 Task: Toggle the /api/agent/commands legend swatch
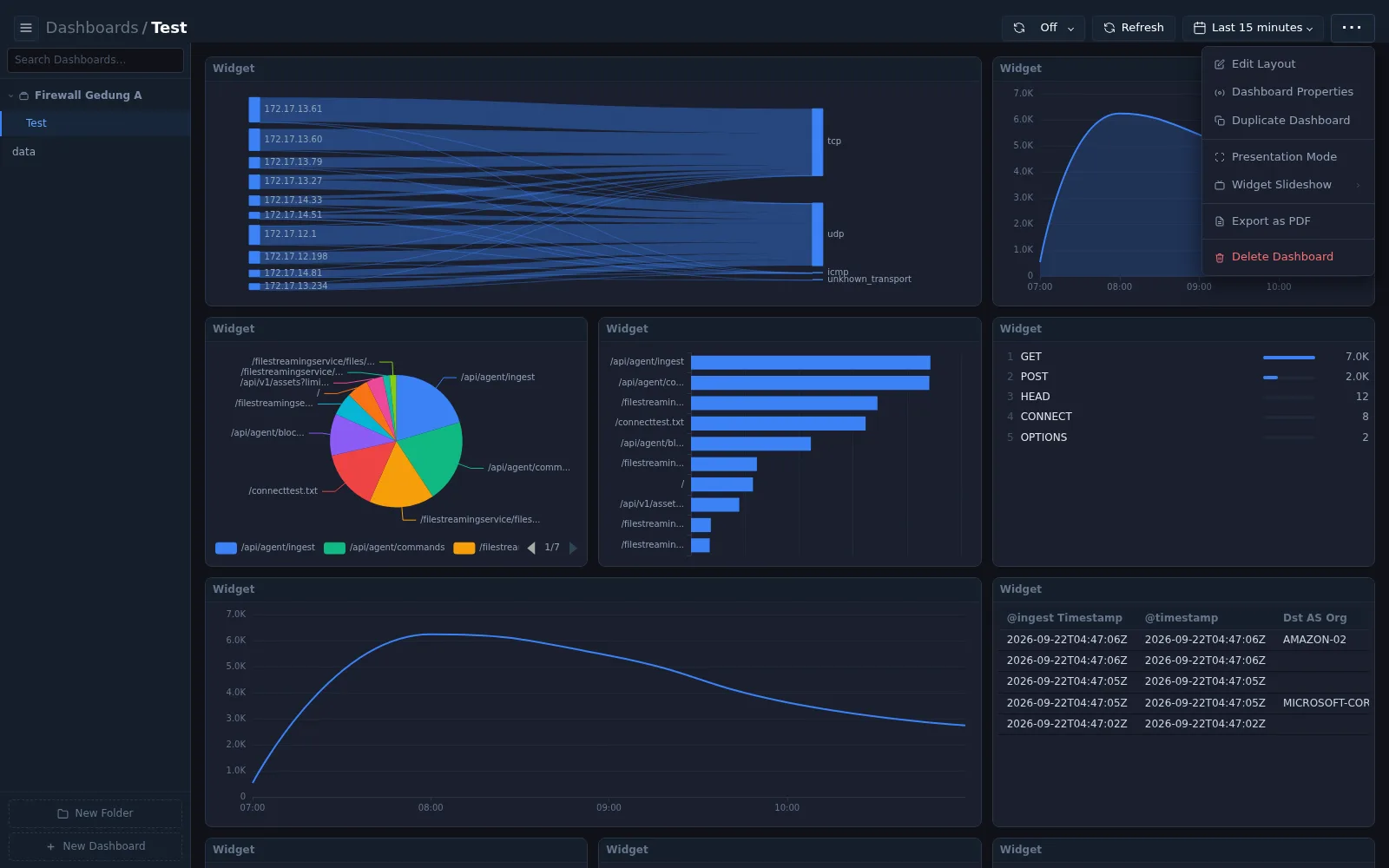click(x=334, y=548)
